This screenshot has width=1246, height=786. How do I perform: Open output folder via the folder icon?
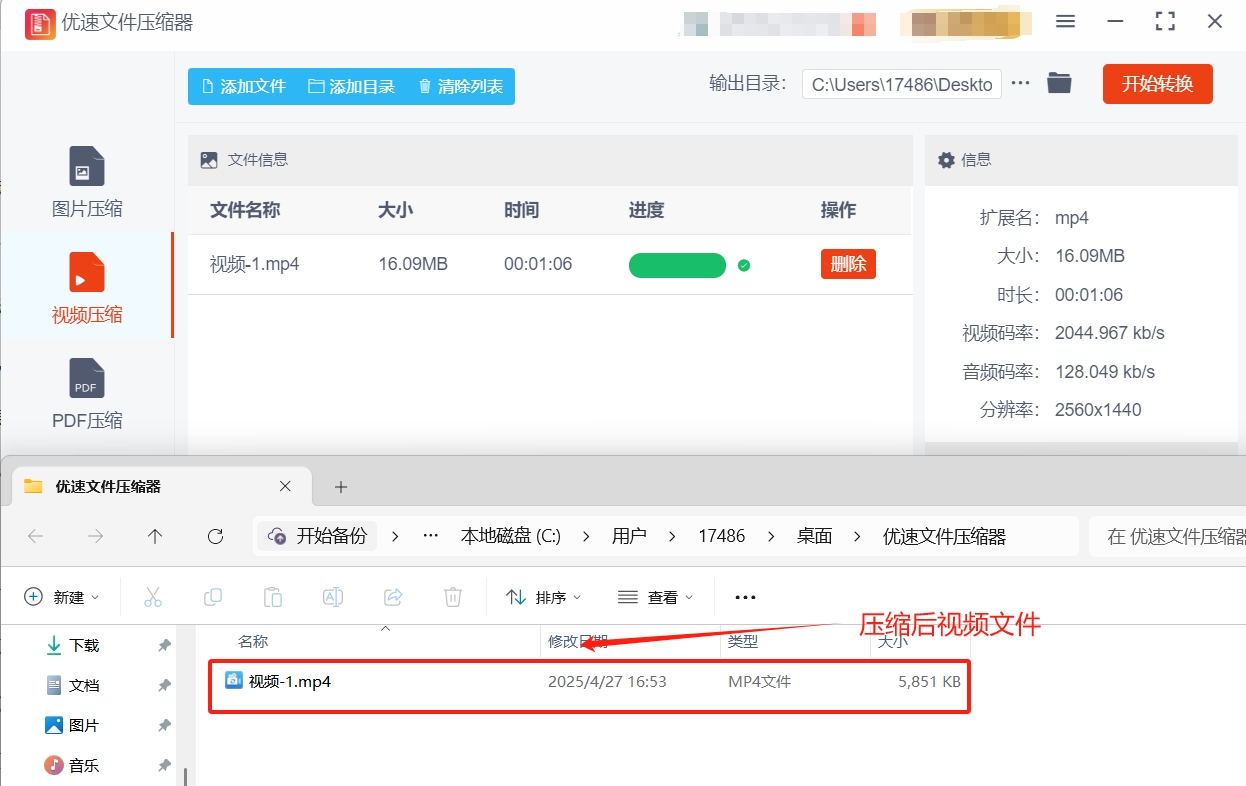click(1059, 84)
